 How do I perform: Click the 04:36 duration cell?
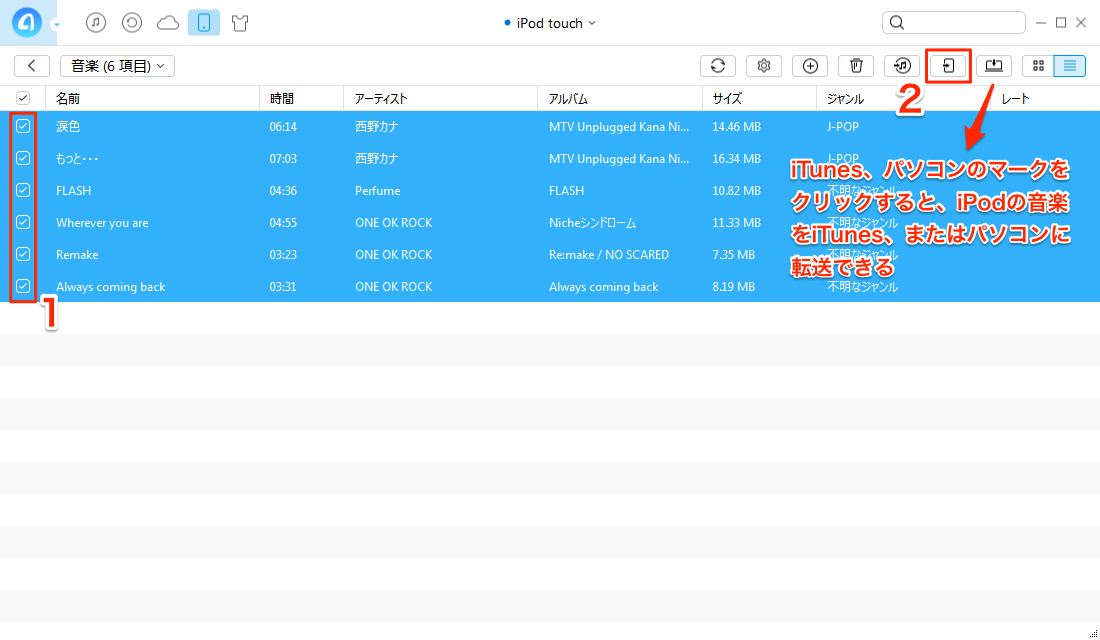(283, 191)
